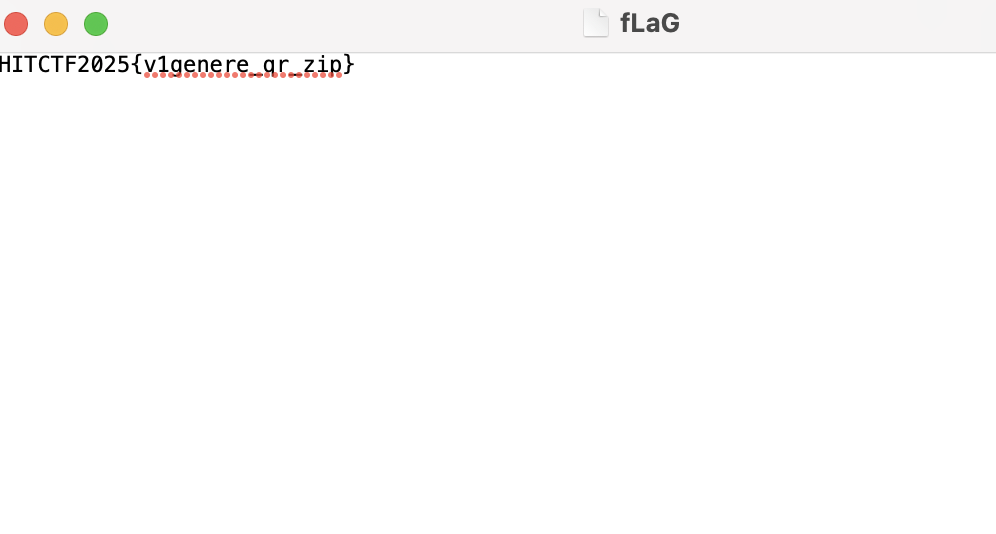Place cursor right after the closing brace

pos(356,64)
